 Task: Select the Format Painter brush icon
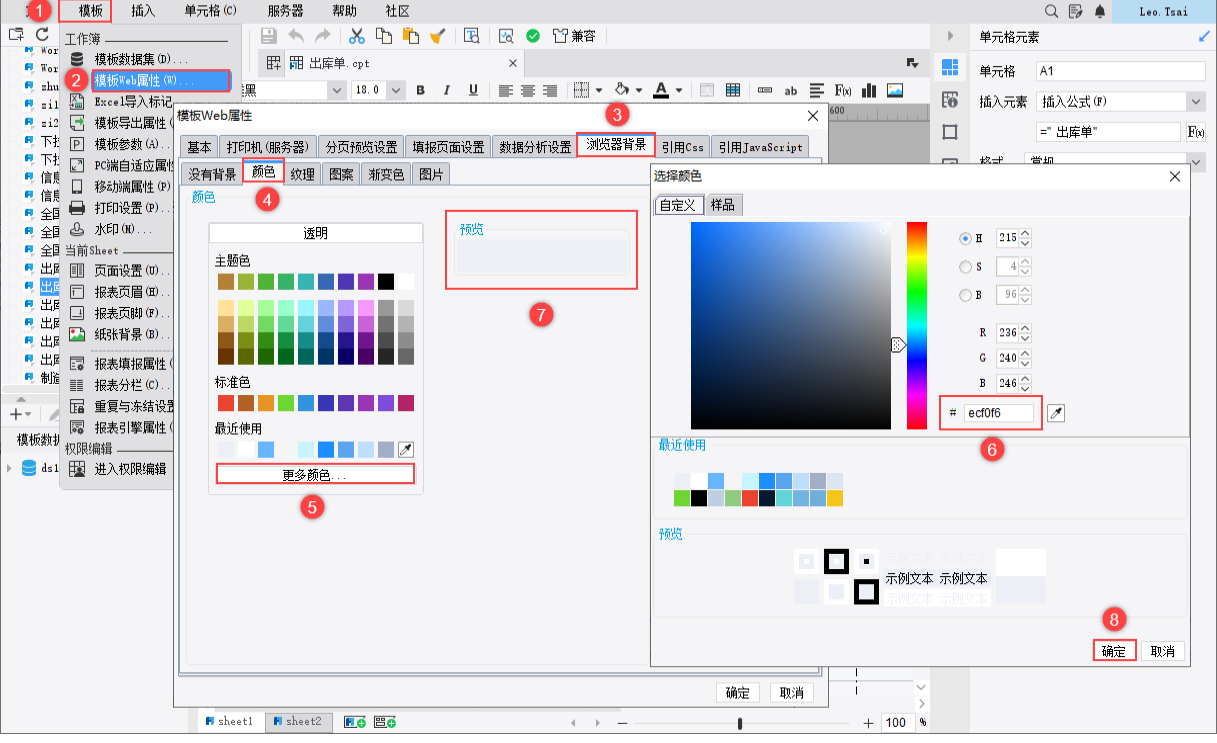pos(437,36)
